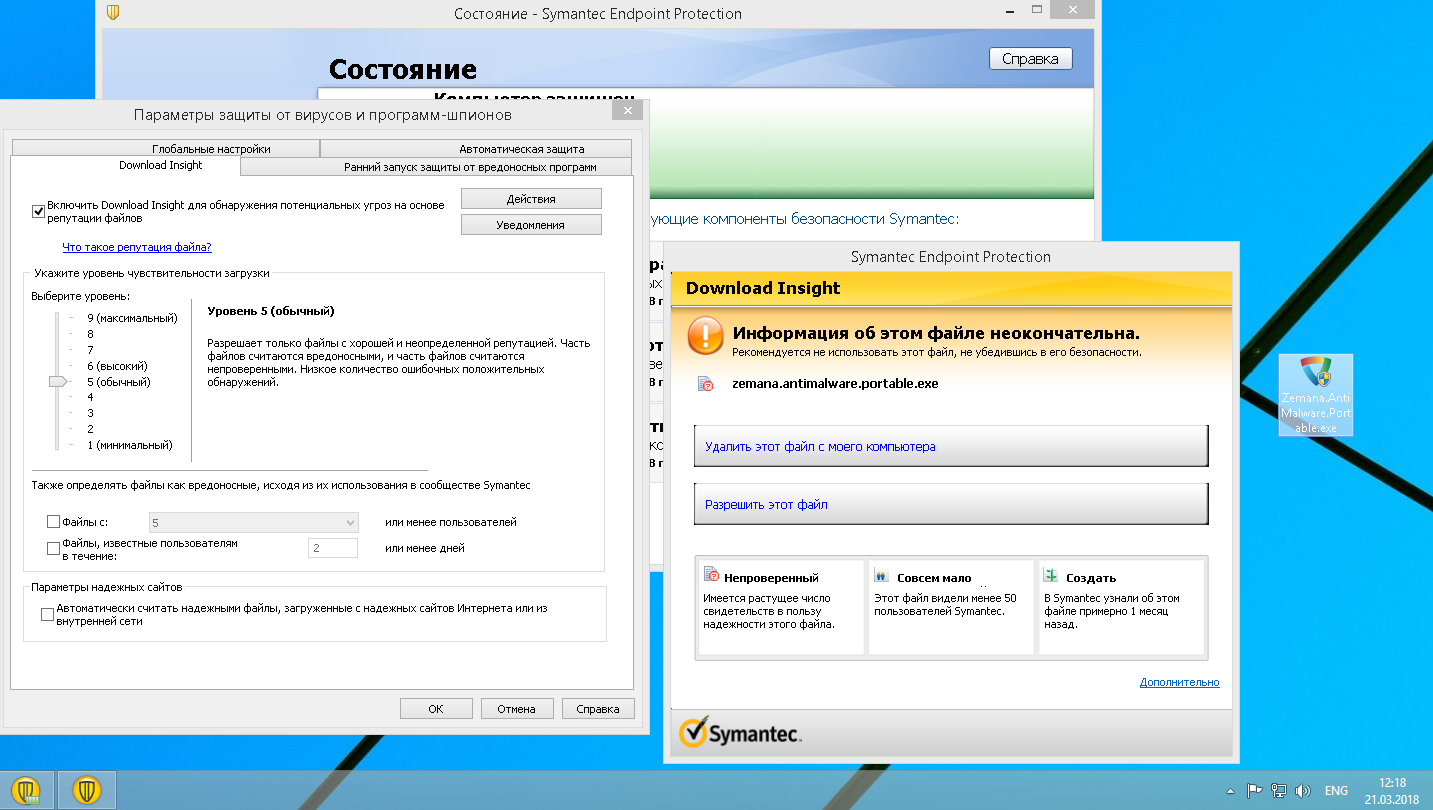This screenshot has width=1433, height=810.
Task: Disable the Download Insight checkbox
Action: (x=39, y=211)
